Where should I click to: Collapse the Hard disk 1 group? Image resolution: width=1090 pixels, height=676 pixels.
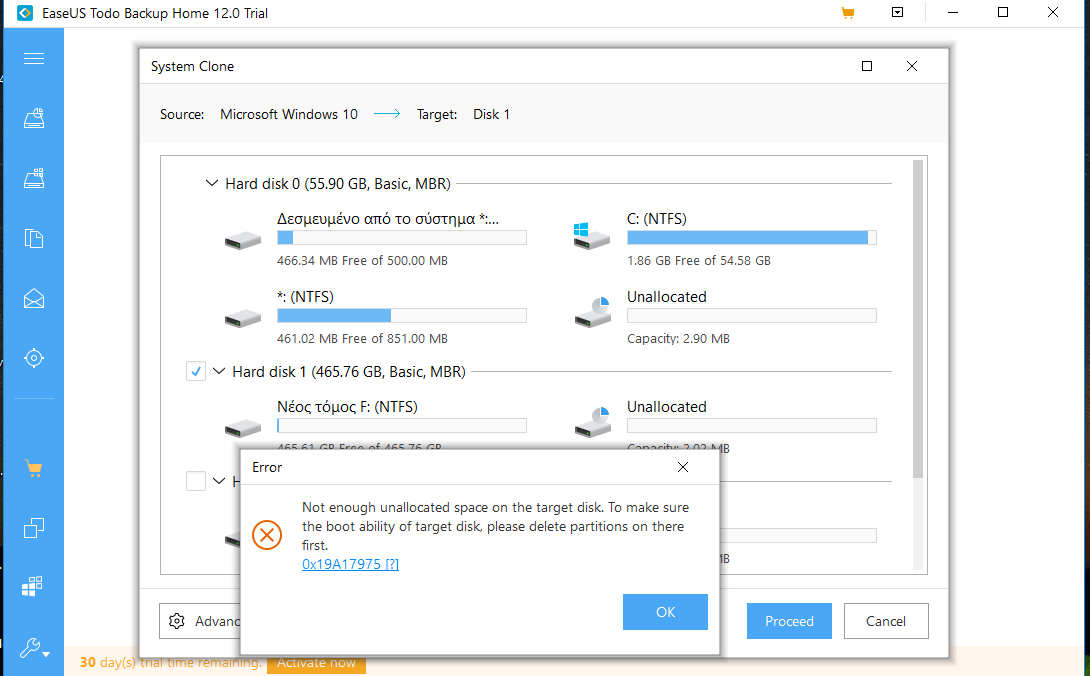tap(219, 371)
